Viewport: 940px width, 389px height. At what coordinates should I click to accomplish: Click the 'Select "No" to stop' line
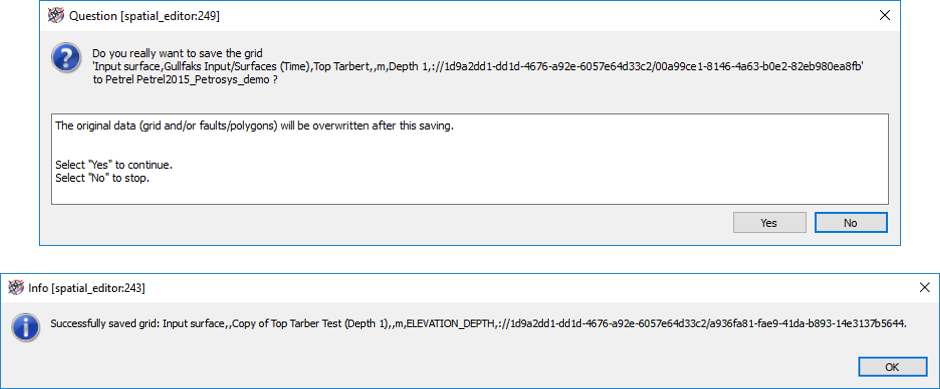[102, 178]
